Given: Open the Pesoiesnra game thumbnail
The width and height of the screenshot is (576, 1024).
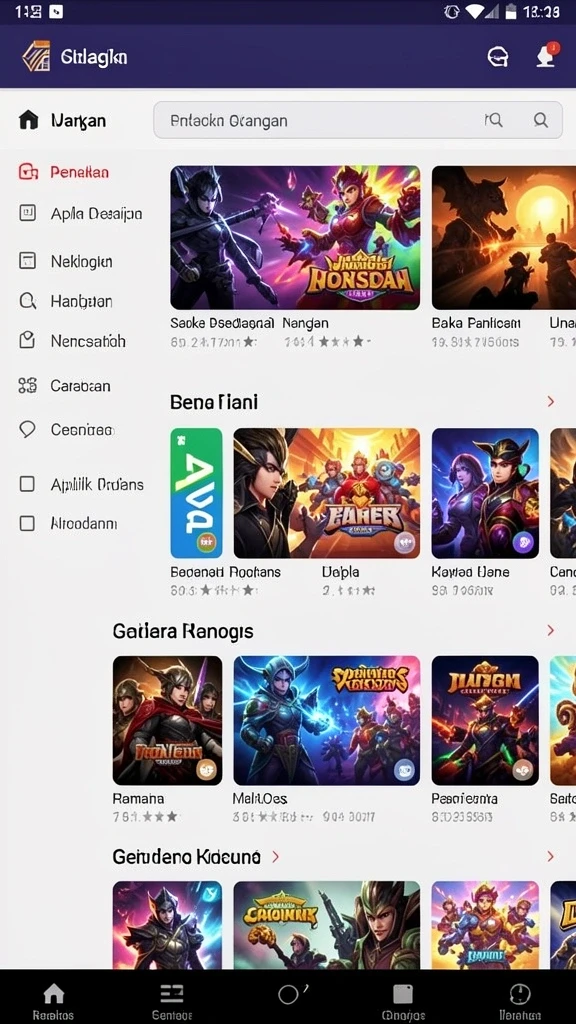Looking at the screenshot, I should coord(485,720).
